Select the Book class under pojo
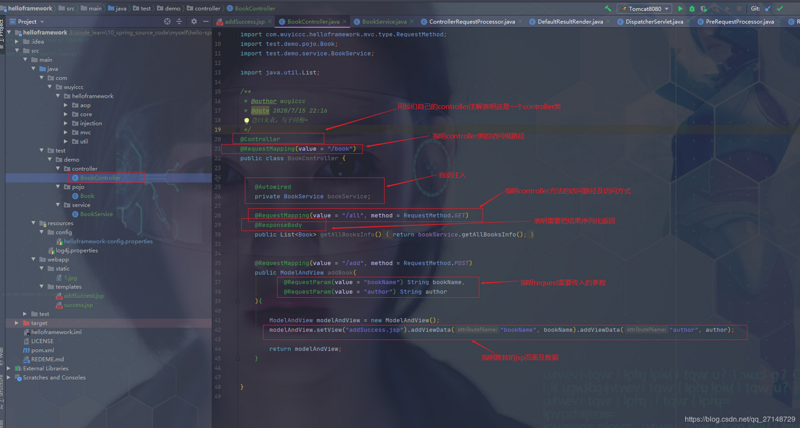800x428 pixels. pos(83,196)
